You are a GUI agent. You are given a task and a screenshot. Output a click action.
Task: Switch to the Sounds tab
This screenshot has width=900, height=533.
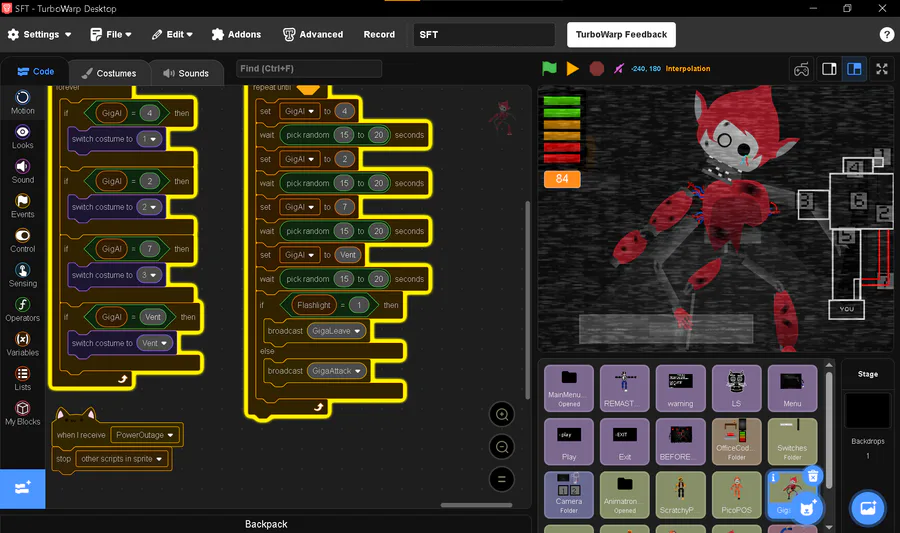pyautogui.click(x=186, y=73)
